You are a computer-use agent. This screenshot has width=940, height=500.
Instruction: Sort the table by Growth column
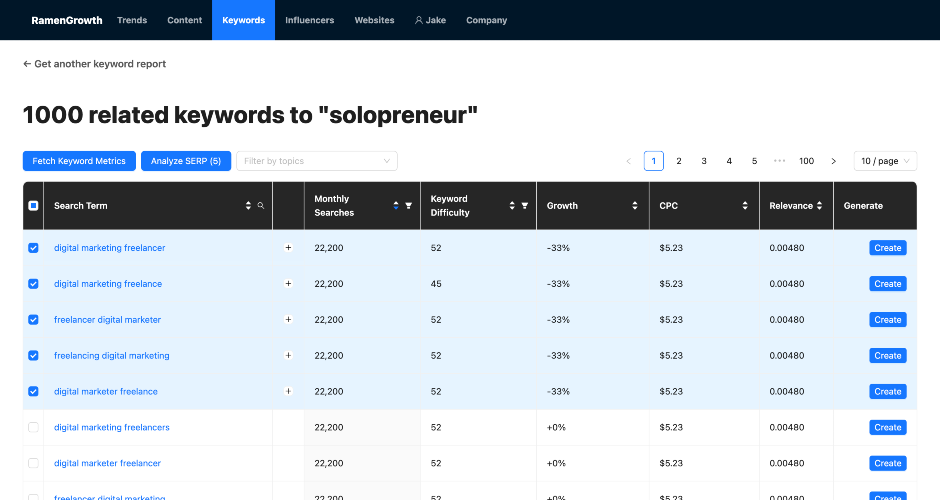(634, 206)
